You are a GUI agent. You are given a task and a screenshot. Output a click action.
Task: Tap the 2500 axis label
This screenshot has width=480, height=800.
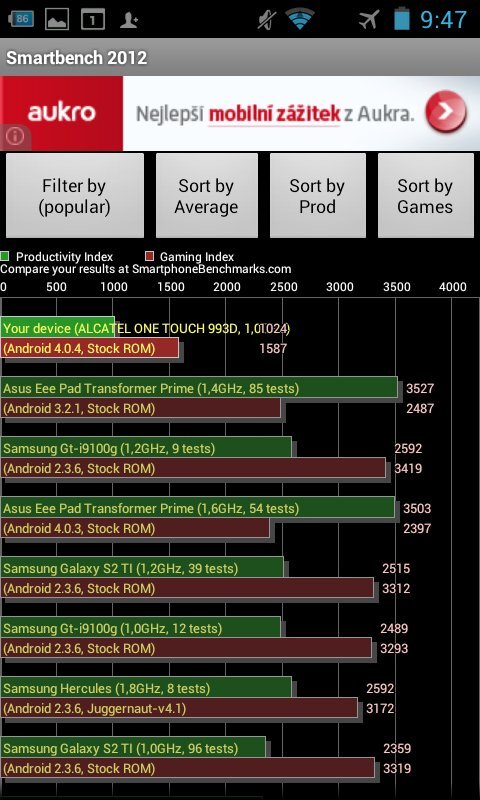(x=284, y=287)
